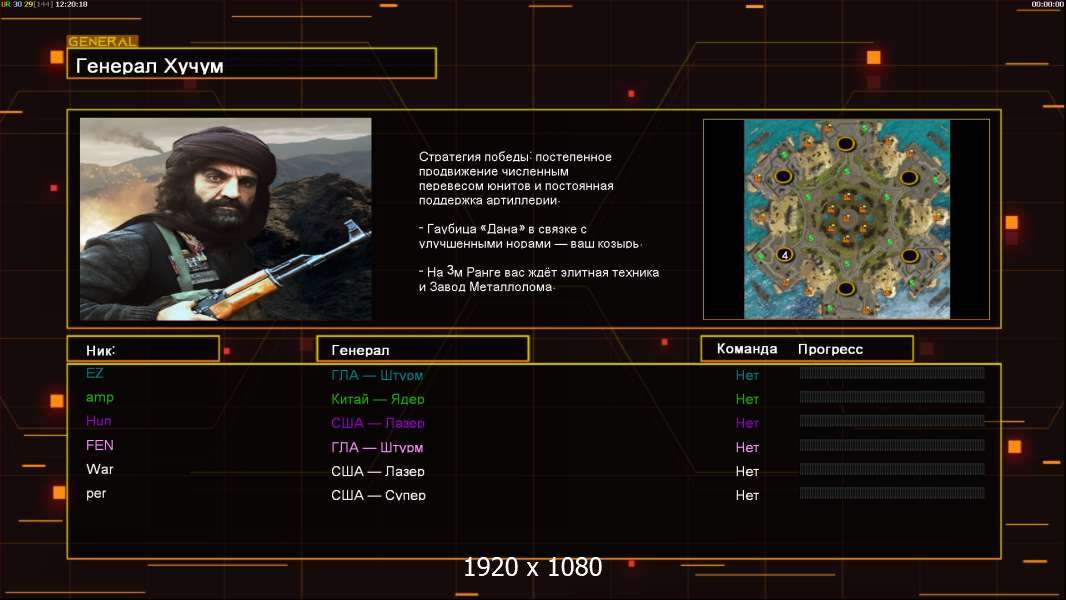Screen dimensions: 1066x600
Task: Click the США — Супер general entry
Action: click(x=378, y=495)
